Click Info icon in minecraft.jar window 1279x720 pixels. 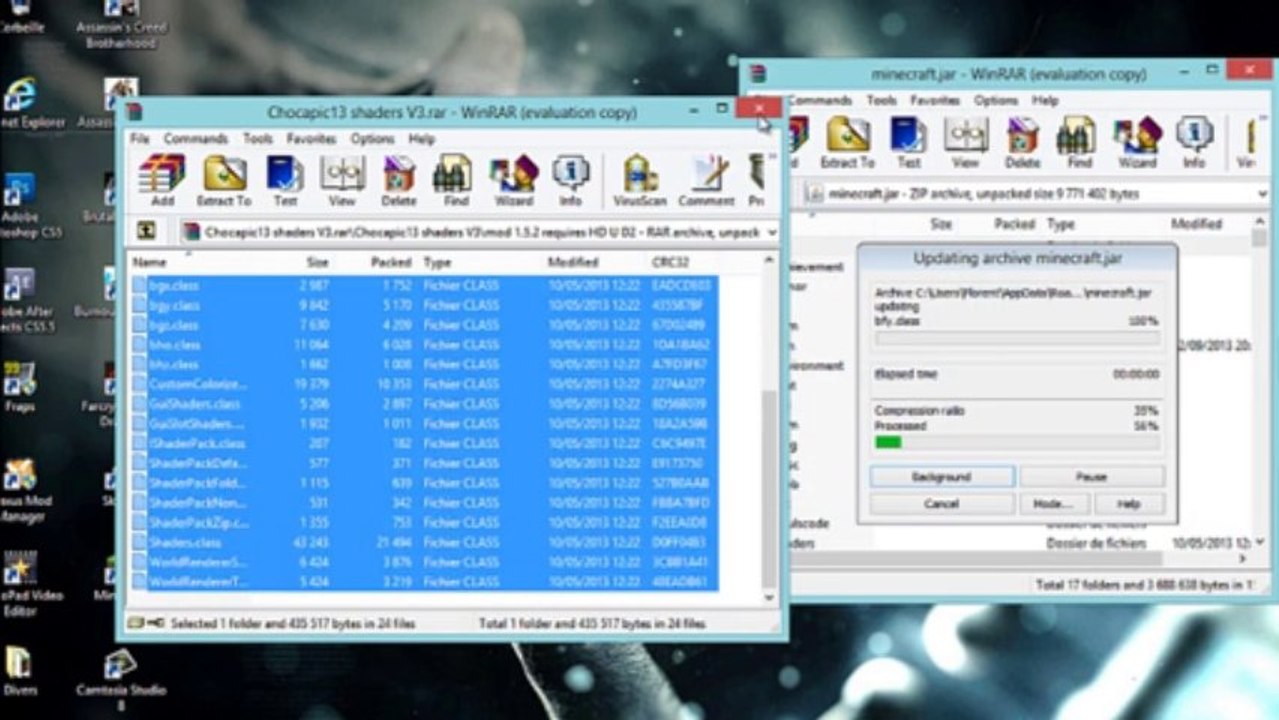(1193, 142)
